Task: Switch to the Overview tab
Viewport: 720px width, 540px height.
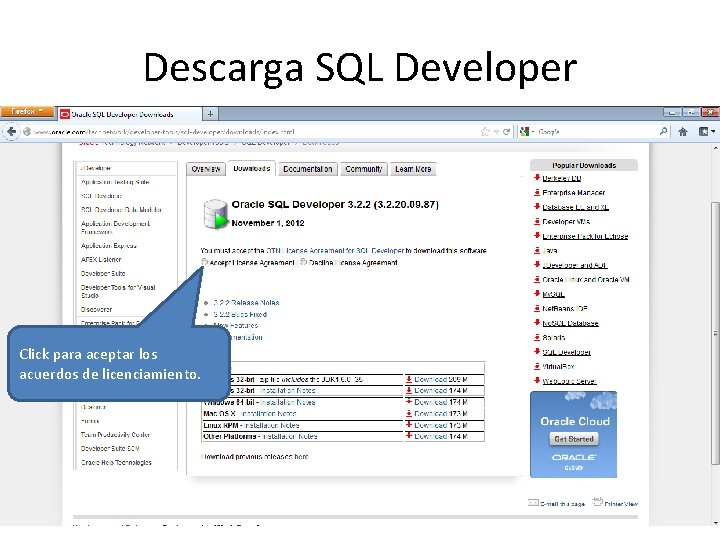Action: [206, 169]
